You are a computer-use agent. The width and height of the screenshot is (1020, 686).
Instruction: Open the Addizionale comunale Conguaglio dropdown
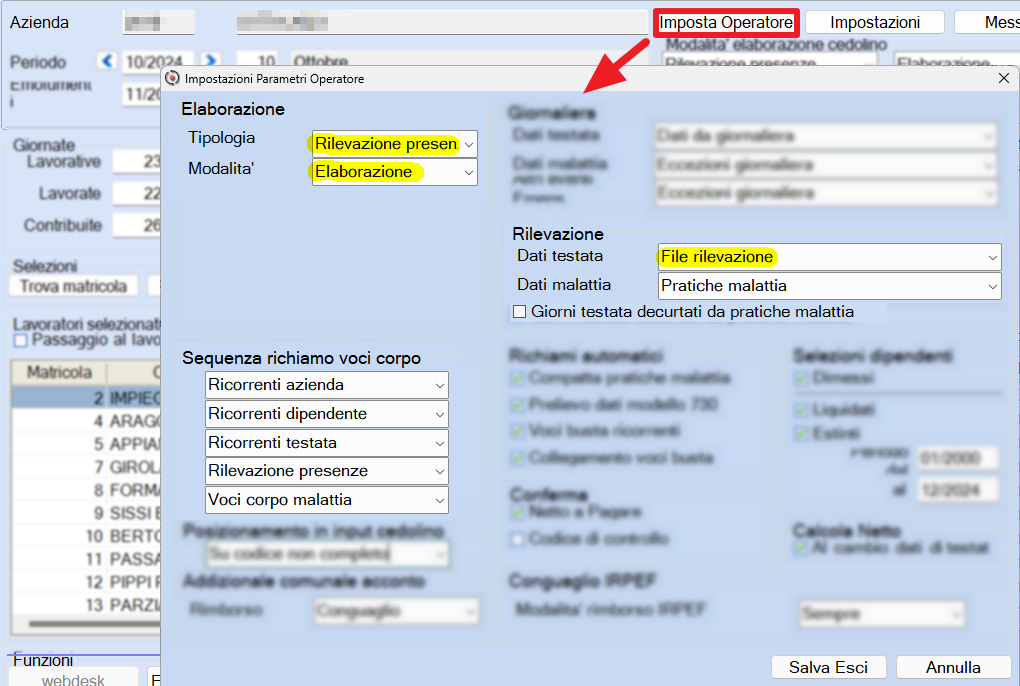(397, 611)
